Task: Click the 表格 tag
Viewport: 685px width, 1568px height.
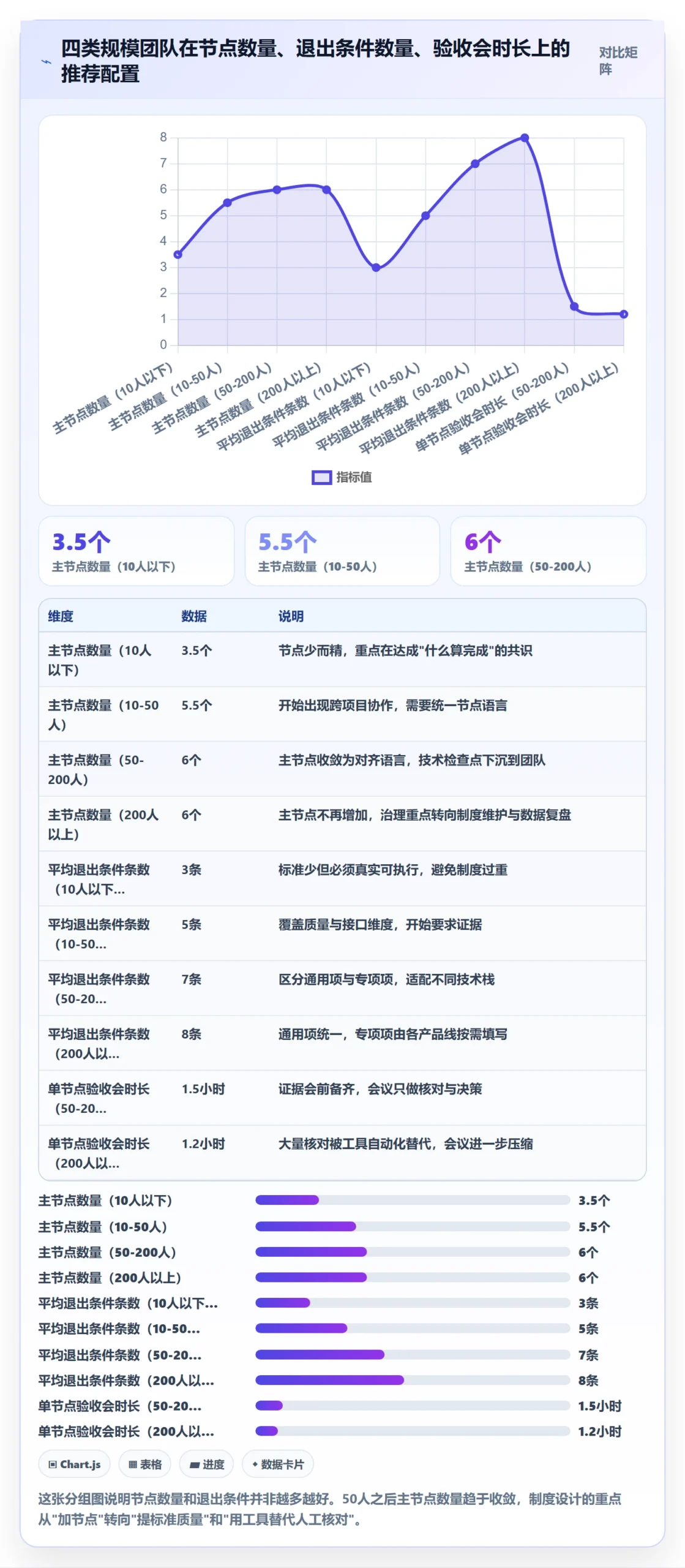Action: click(x=144, y=1464)
